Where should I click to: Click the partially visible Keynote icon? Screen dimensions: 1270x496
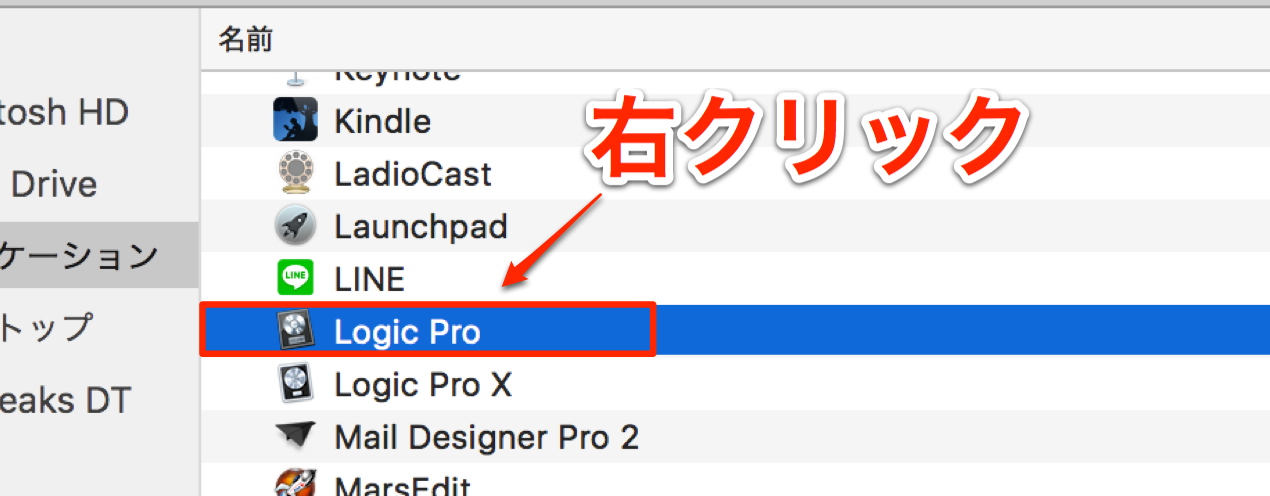click(x=295, y=78)
